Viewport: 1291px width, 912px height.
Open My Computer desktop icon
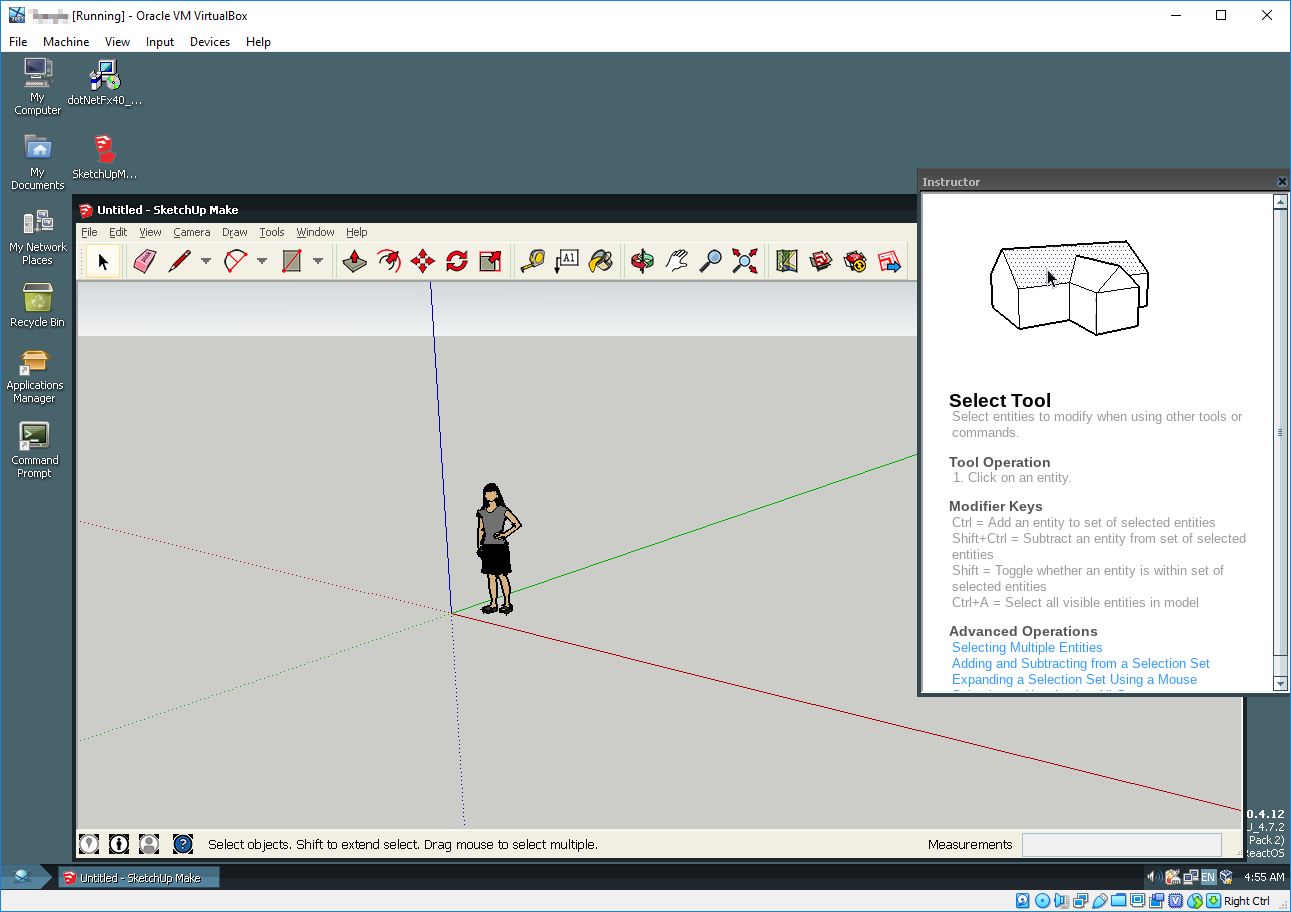38,87
